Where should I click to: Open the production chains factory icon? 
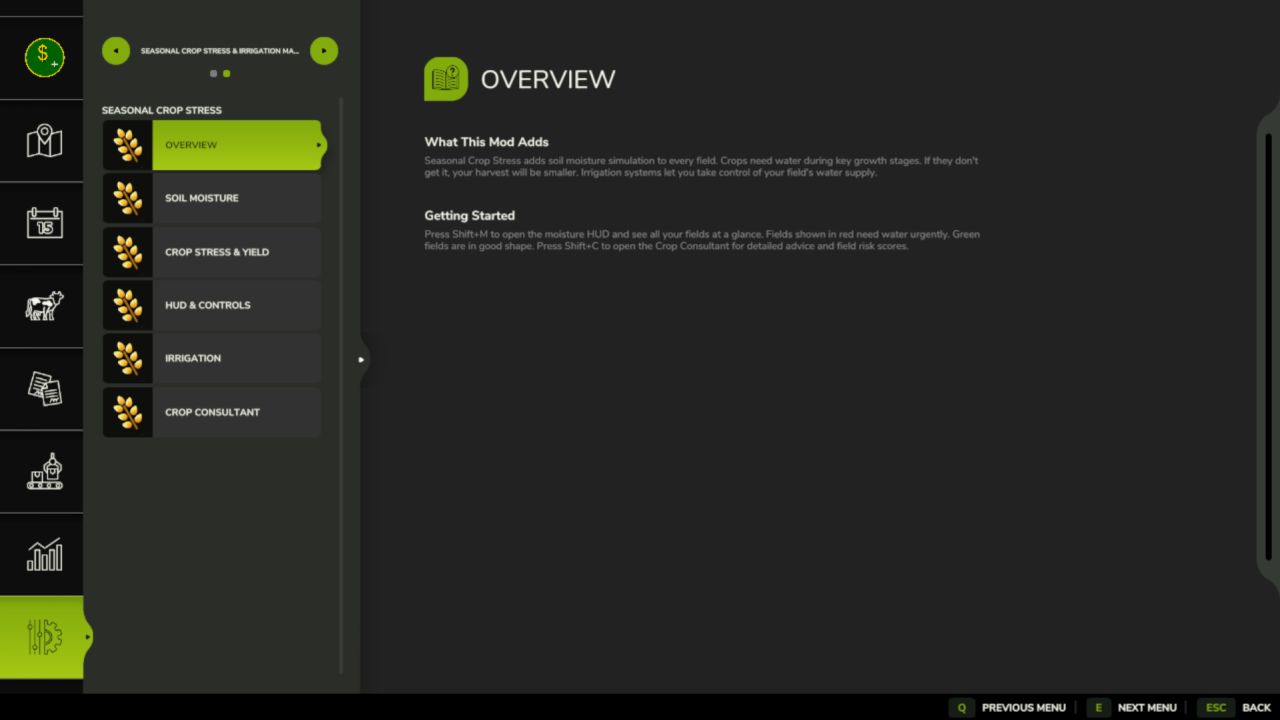click(x=44, y=471)
